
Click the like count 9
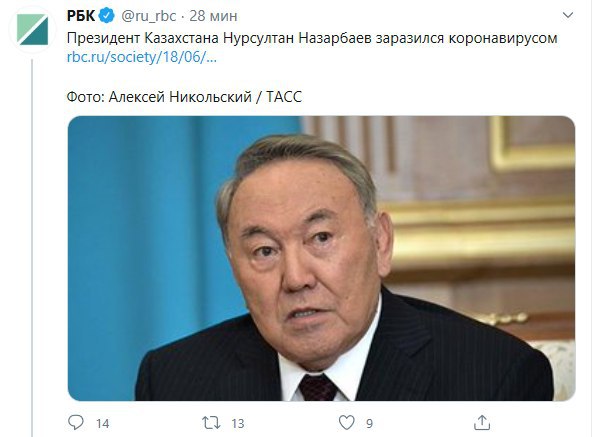[x=369, y=423]
